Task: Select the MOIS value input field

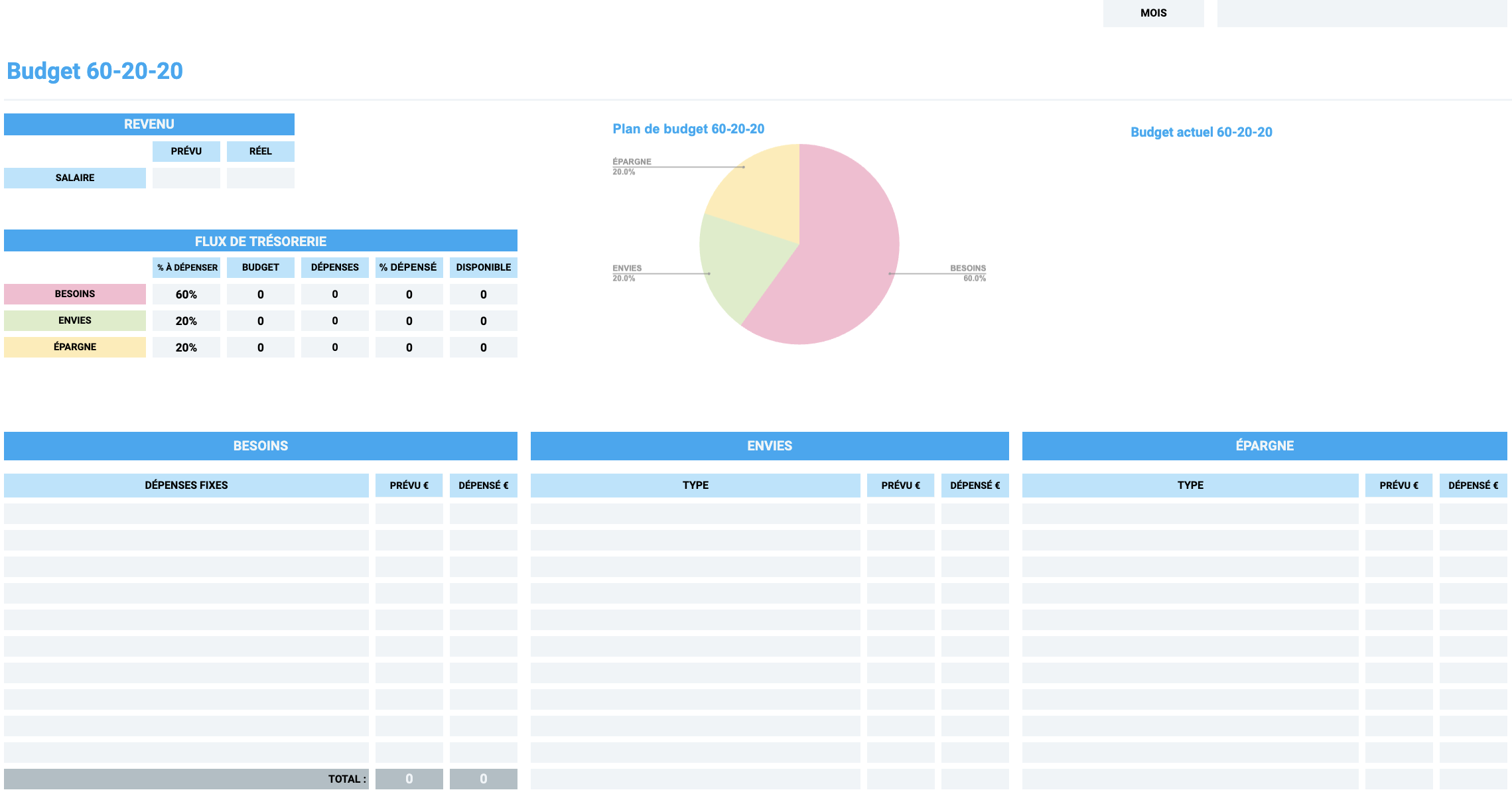Action: (x=1361, y=13)
